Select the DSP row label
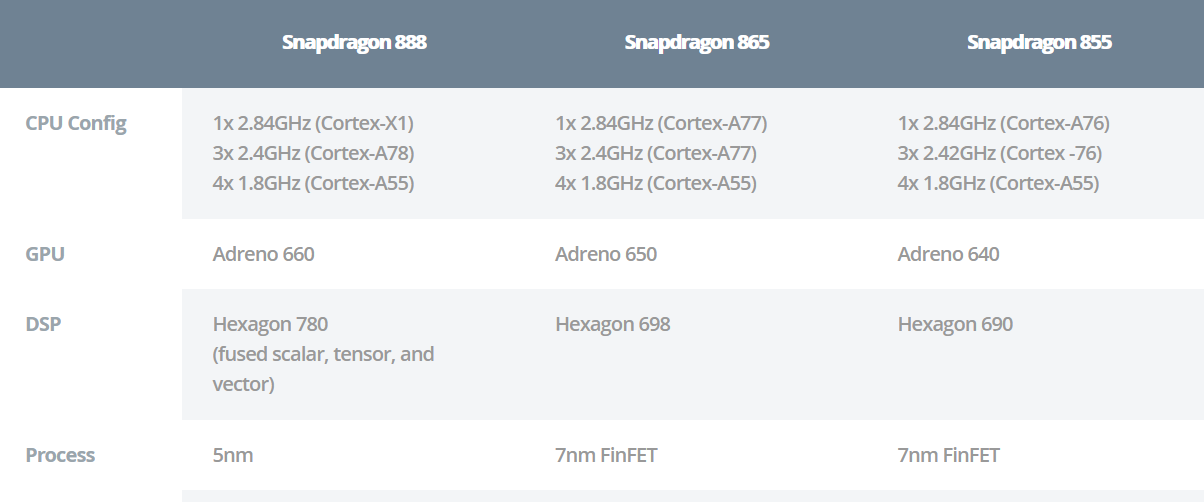The width and height of the screenshot is (1204, 502). tap(43, 324)
